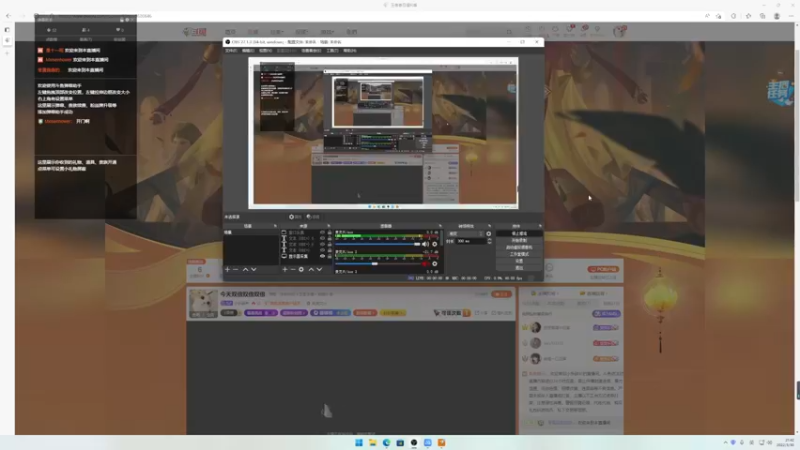Open browser favorites star icon
The image size is (800, 450).
[x=748, y=16]
